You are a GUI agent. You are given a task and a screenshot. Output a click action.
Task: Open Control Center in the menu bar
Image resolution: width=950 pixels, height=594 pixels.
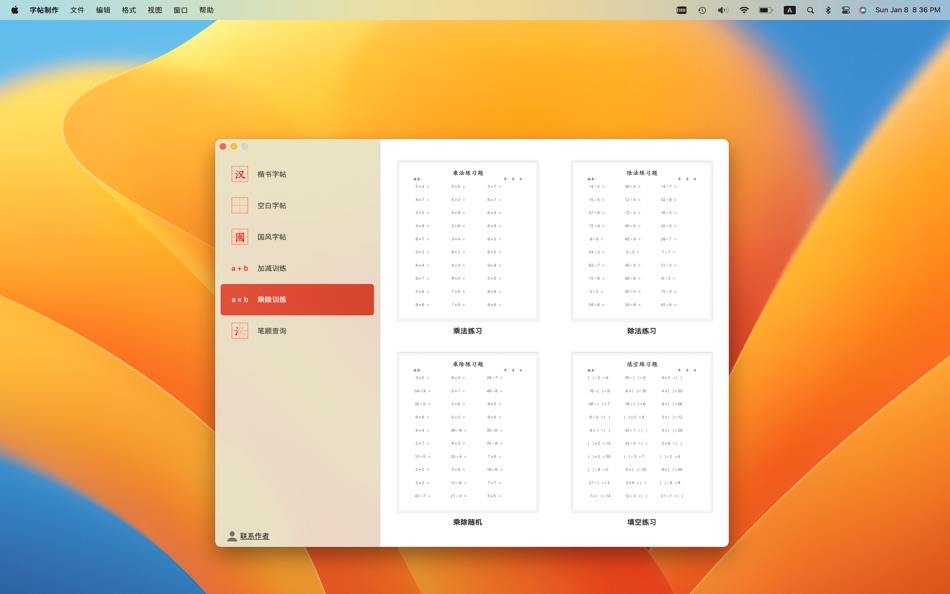pos(845,10)
